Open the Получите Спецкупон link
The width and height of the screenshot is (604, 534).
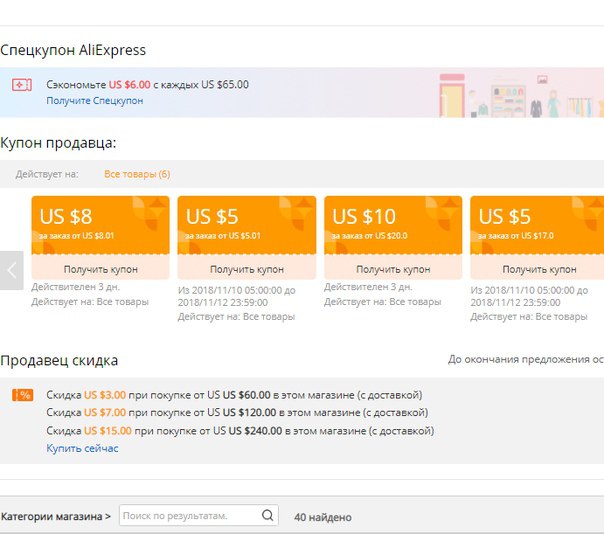click(95, 101)
